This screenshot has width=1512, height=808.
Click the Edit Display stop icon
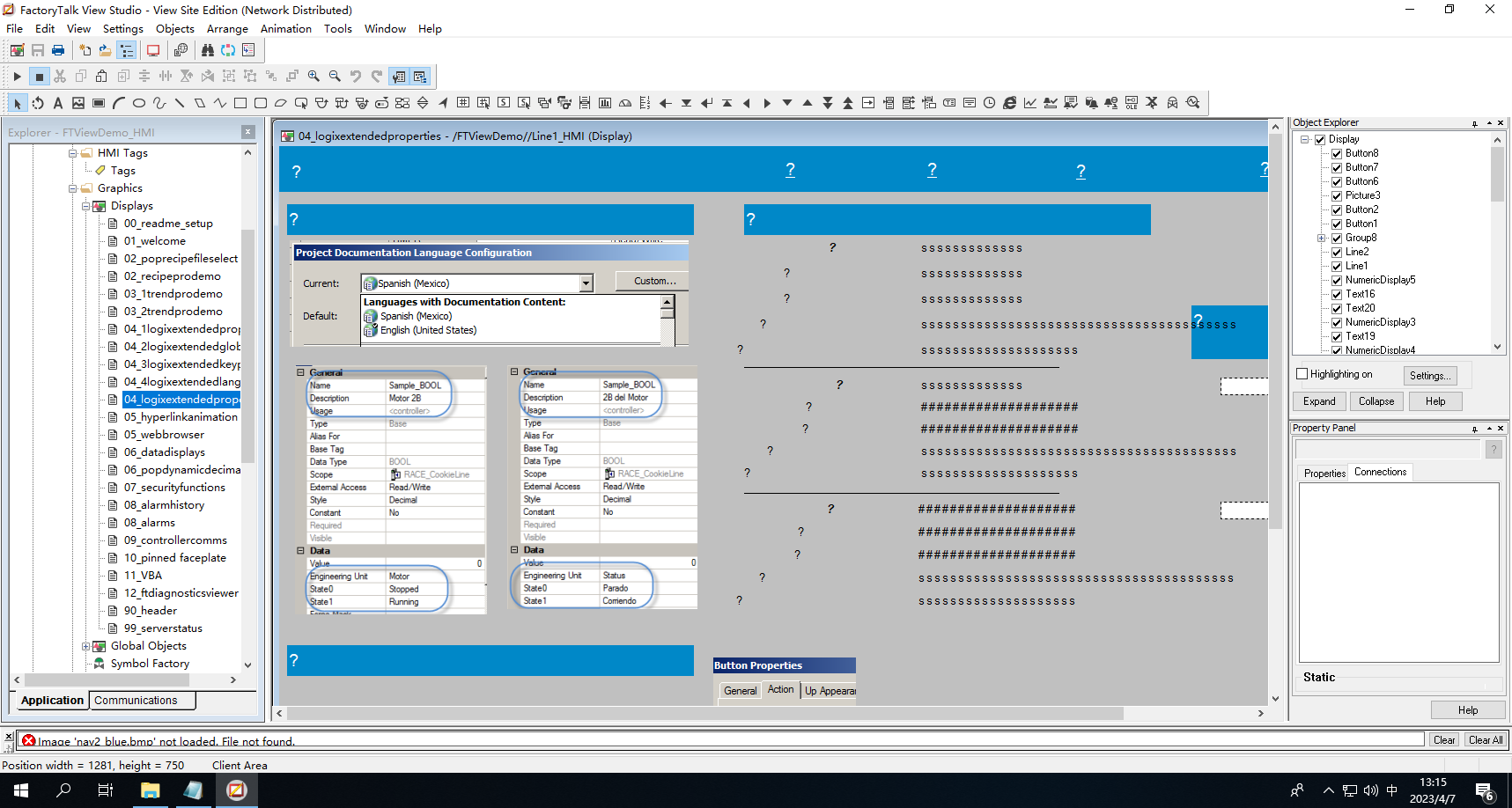pos(39,77)
